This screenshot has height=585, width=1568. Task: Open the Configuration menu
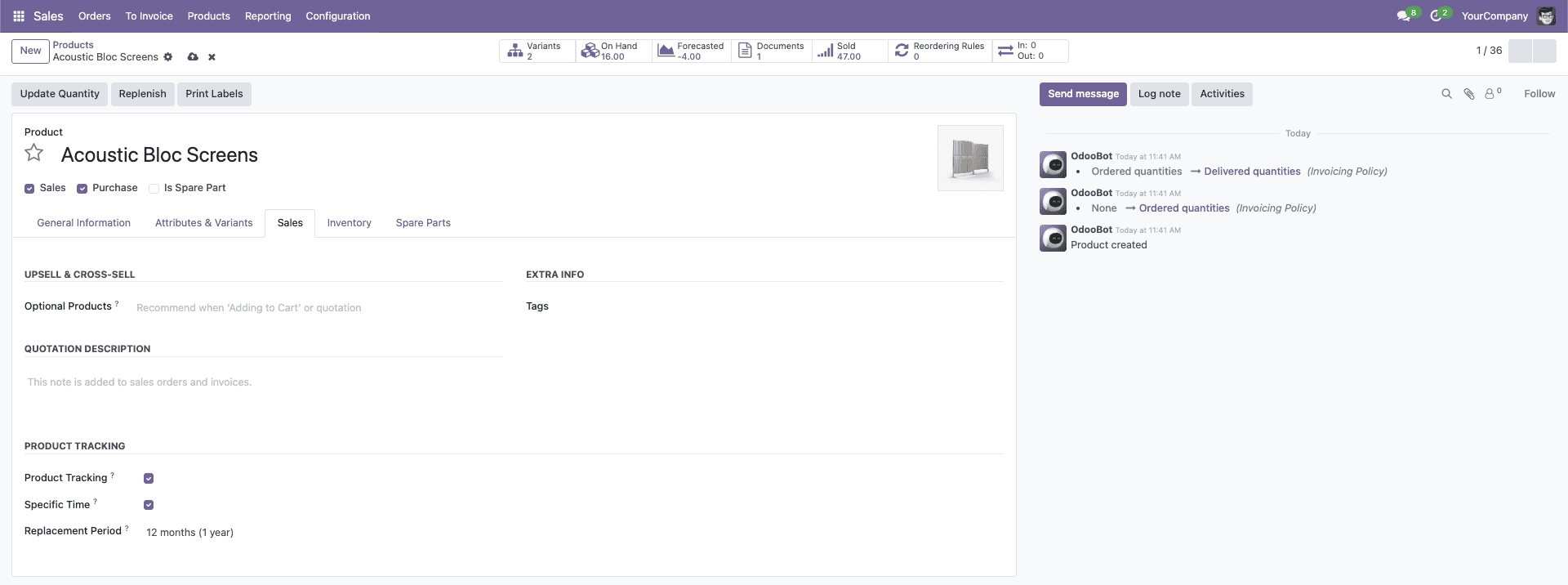(x=338, y=16)
